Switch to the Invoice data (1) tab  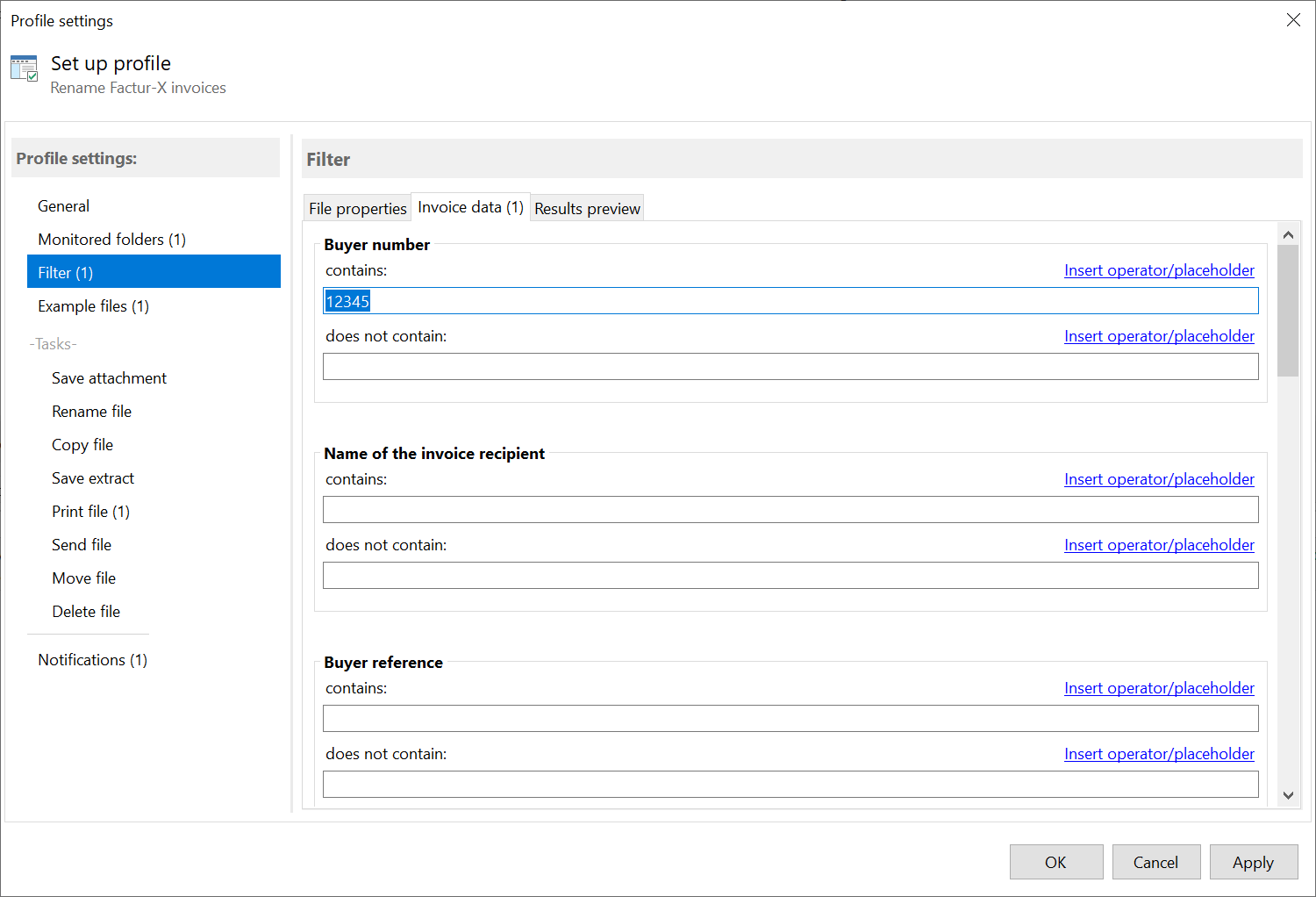click(470, 207)
